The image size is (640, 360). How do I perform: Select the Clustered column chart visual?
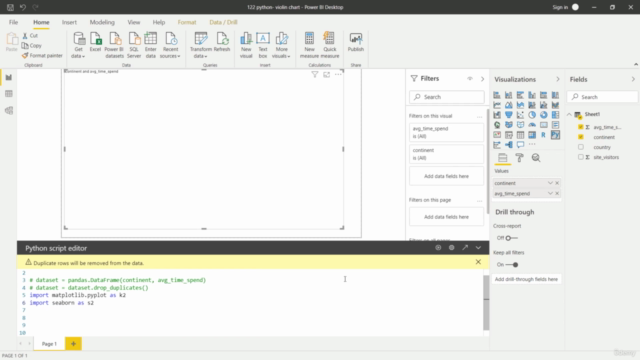pyautogui.click(x=532, y=95)
